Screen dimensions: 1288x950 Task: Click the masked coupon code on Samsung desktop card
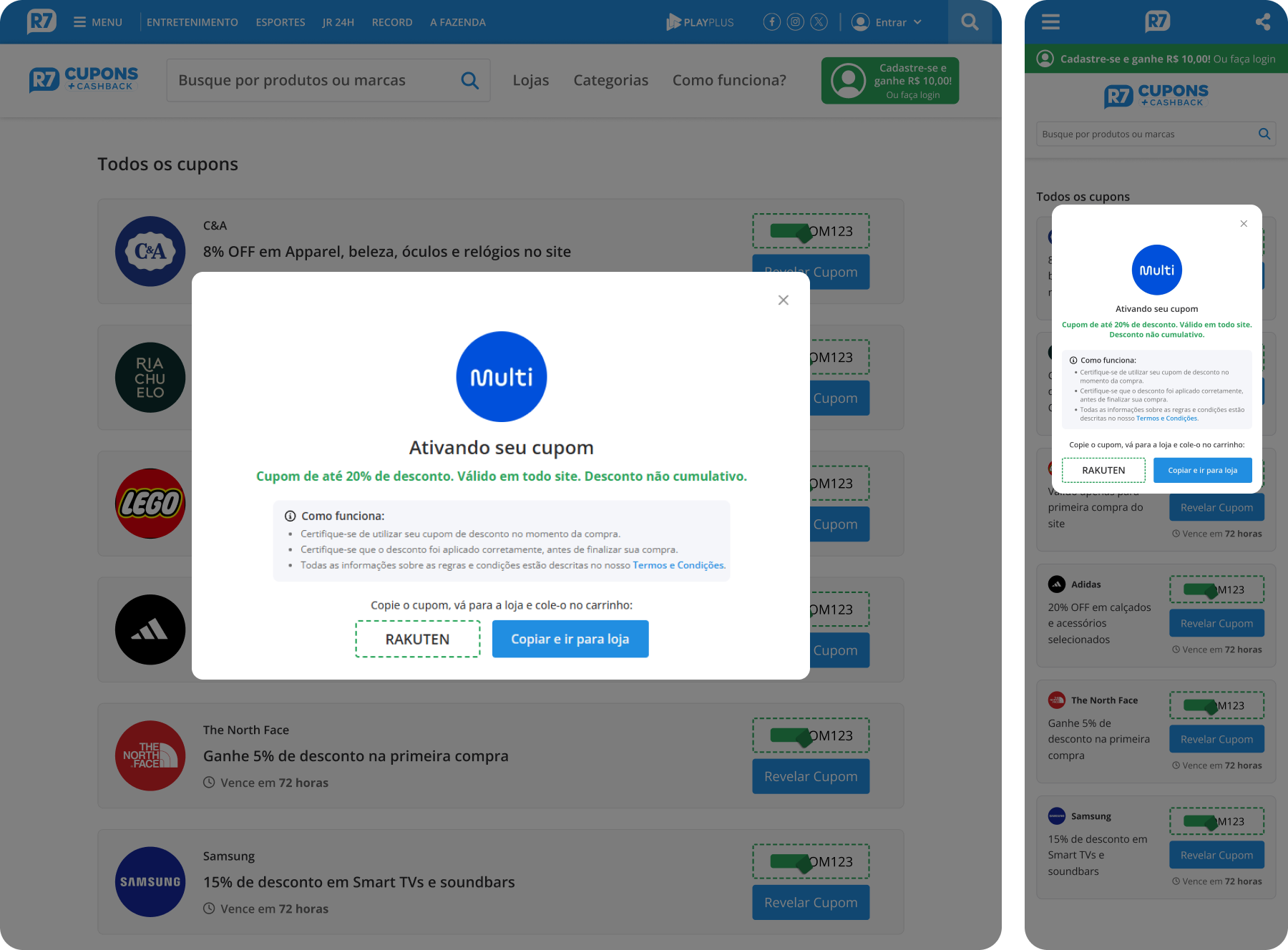click(x=811, y=861)
